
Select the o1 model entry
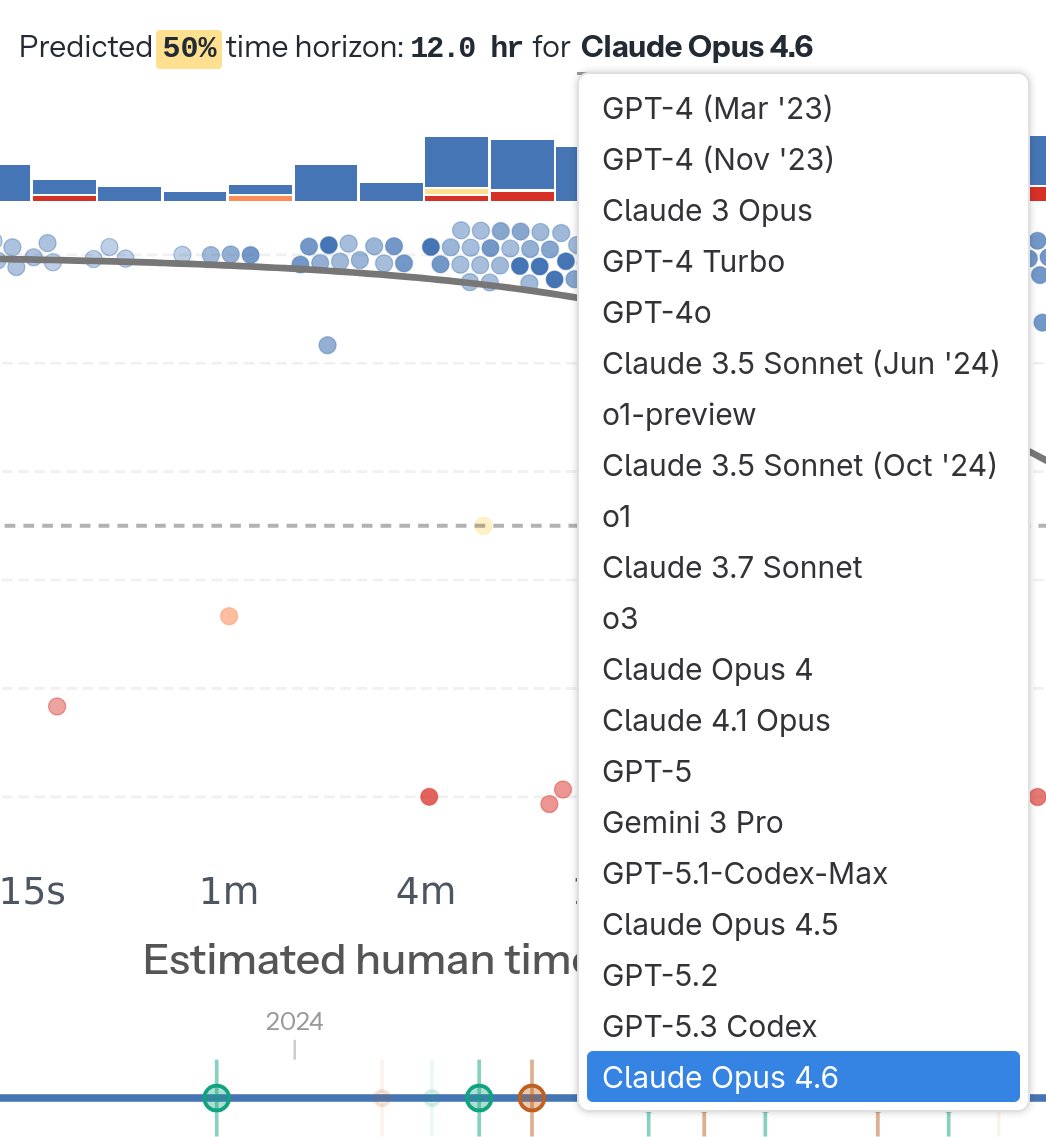[x=803, y=516]
